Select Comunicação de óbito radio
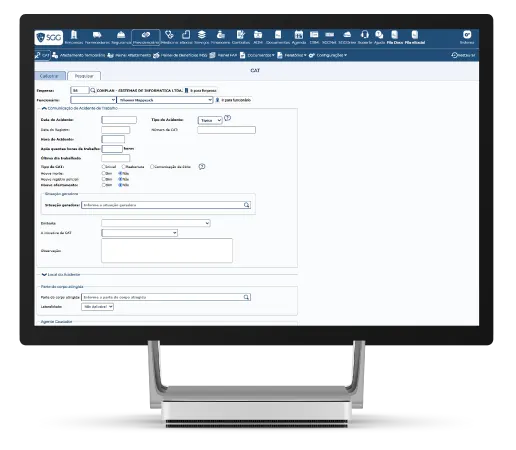This screenshot has height=450, width=516. [152, 166]
